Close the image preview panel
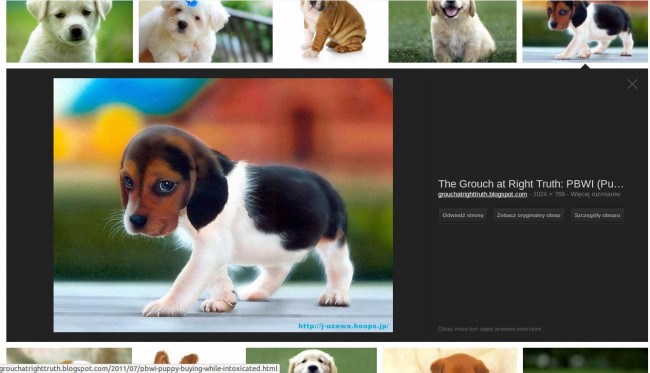The width and height of the screenshot is (650, 373). click(632, 84)
